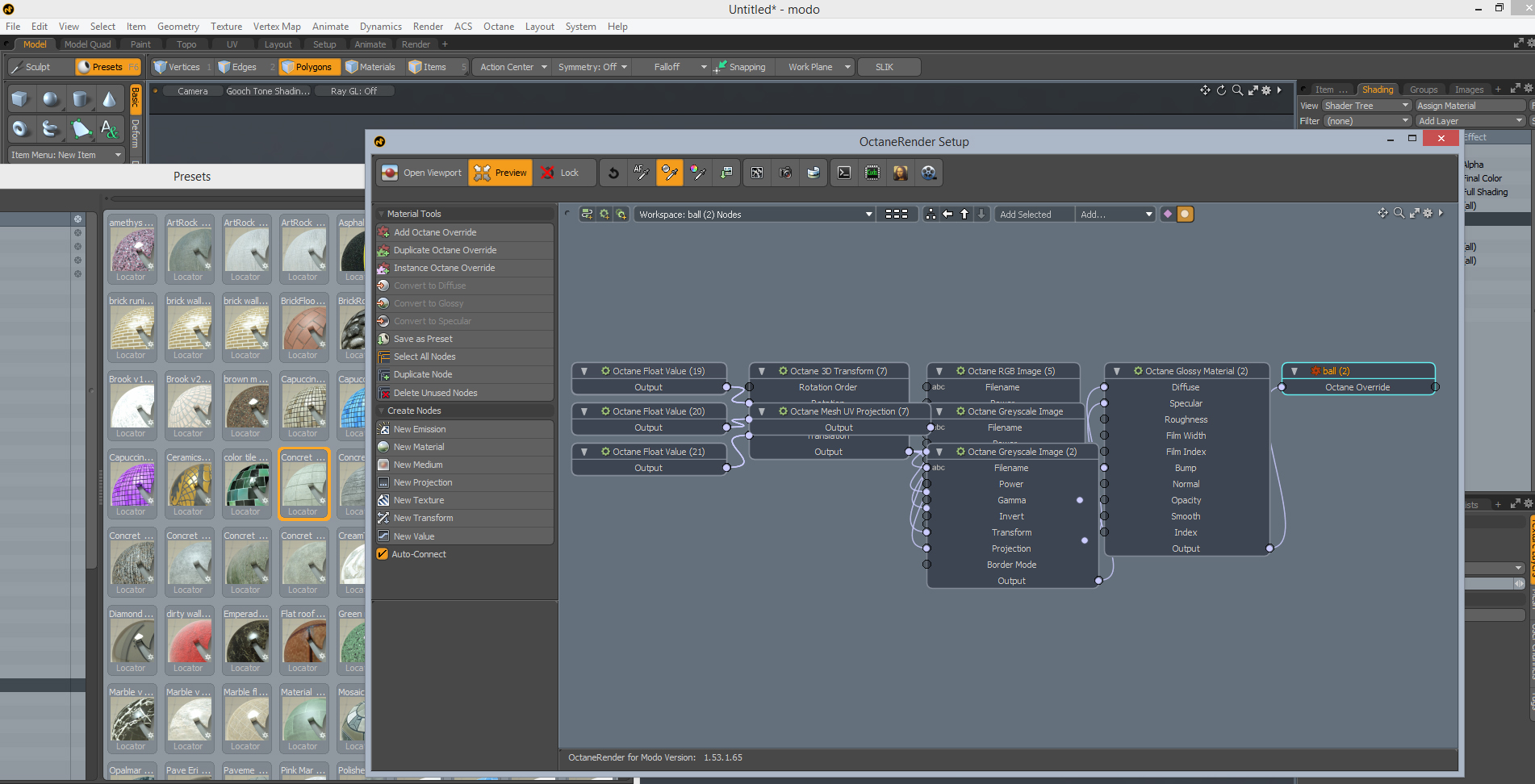Click the orange circle icon in node toolbar
The height and width of the screenshot is (784, 1535).
tap(1185, 215)
